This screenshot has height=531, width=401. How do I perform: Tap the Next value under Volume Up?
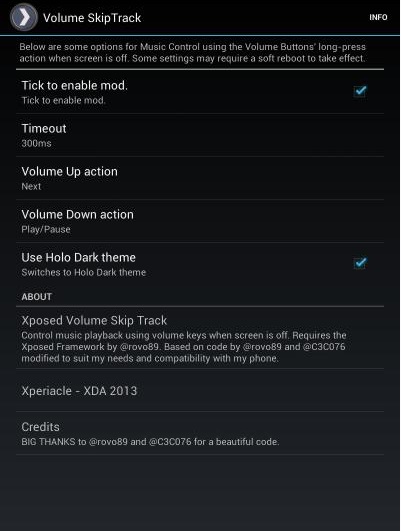pos(31,186)
